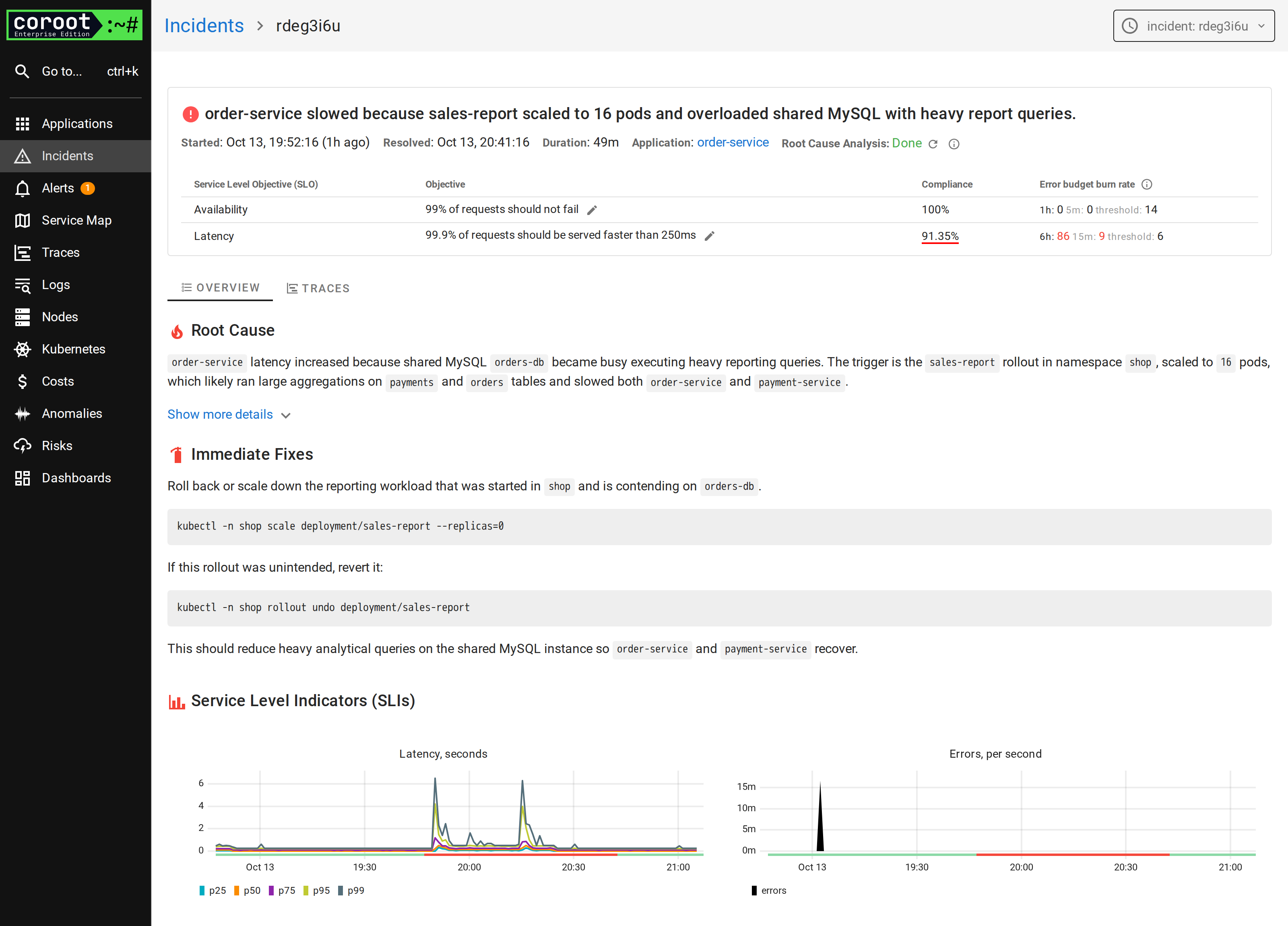Open the Applications section in the sidebar
The width and height of the screenshot is (1288, 926).
click(x=76, y=123)
